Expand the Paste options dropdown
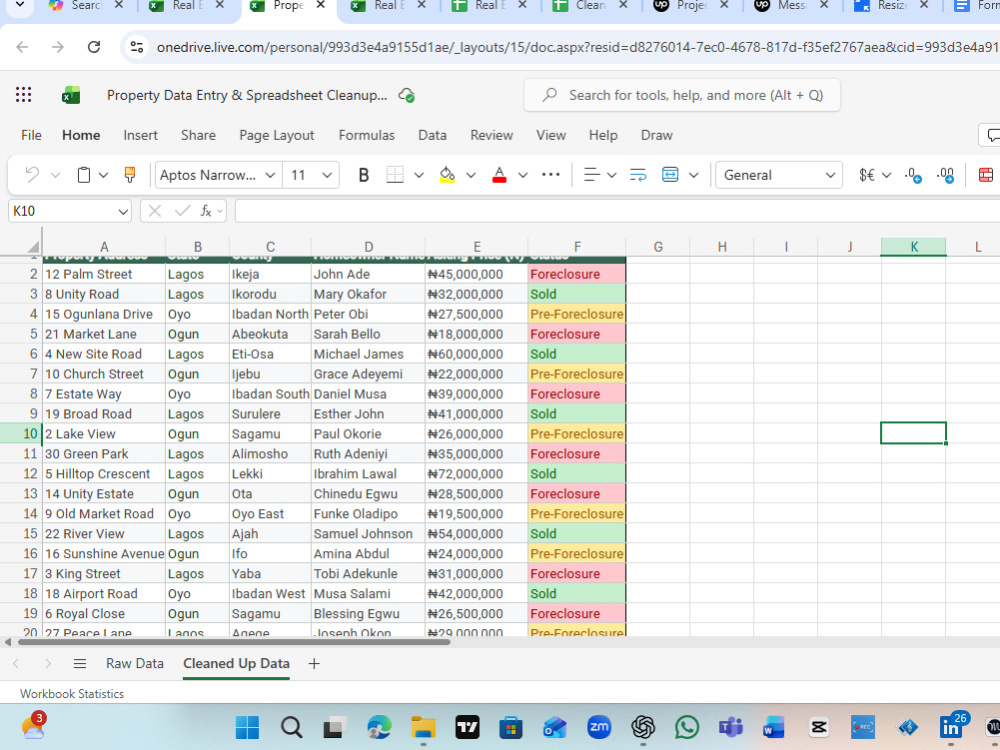 [x=103, y=175]
